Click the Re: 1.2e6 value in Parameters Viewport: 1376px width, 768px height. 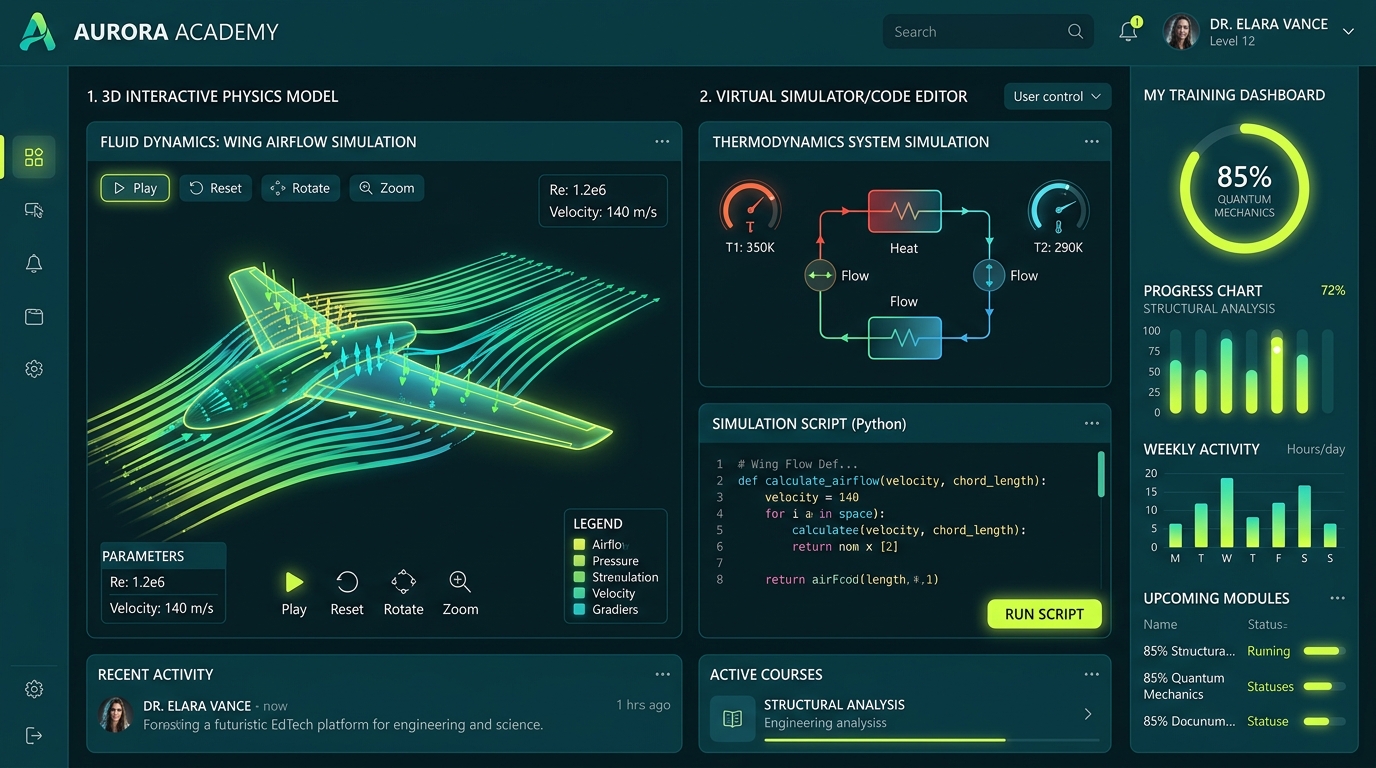click(137, 582)
